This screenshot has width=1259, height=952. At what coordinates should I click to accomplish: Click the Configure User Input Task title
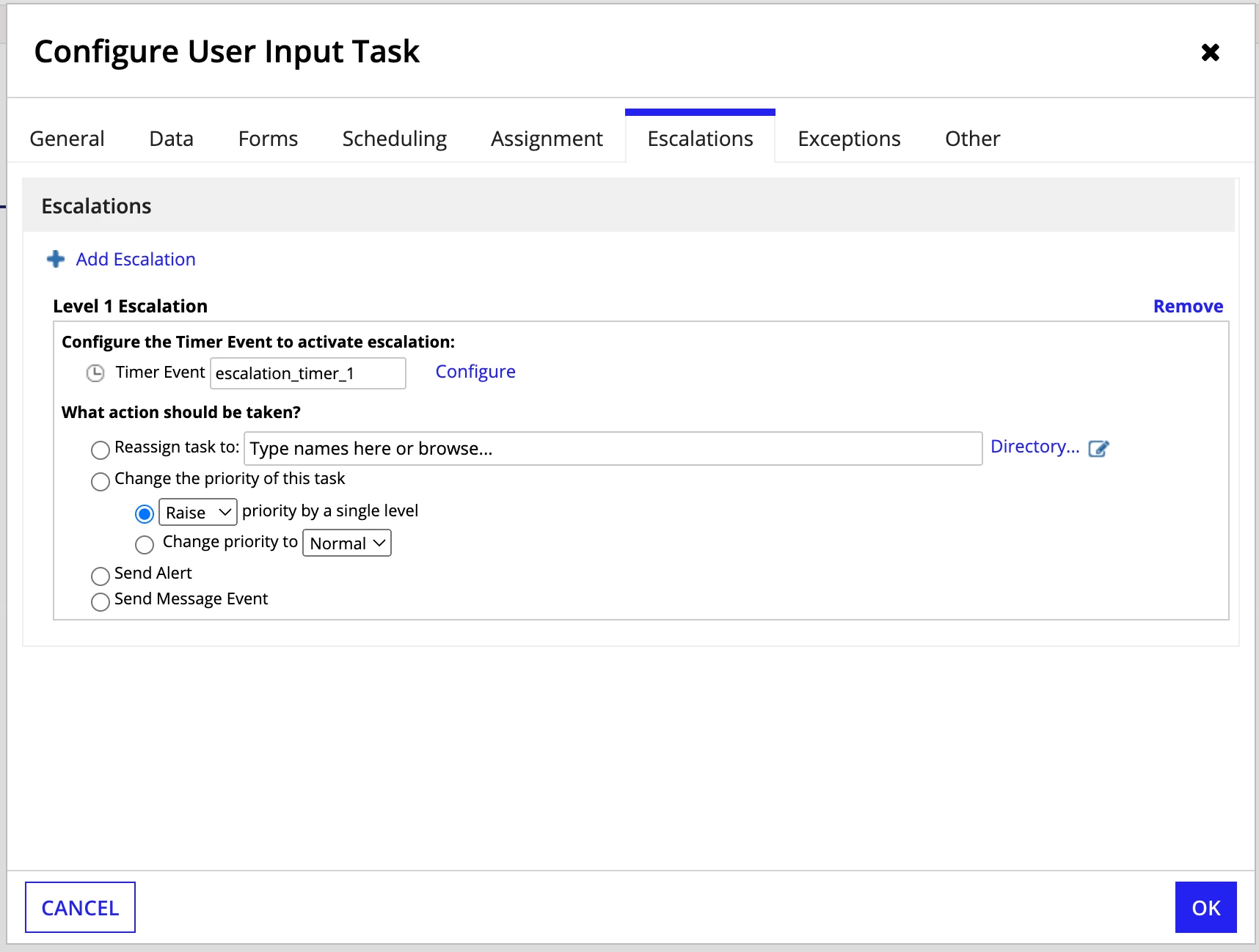tap(227, 51)
